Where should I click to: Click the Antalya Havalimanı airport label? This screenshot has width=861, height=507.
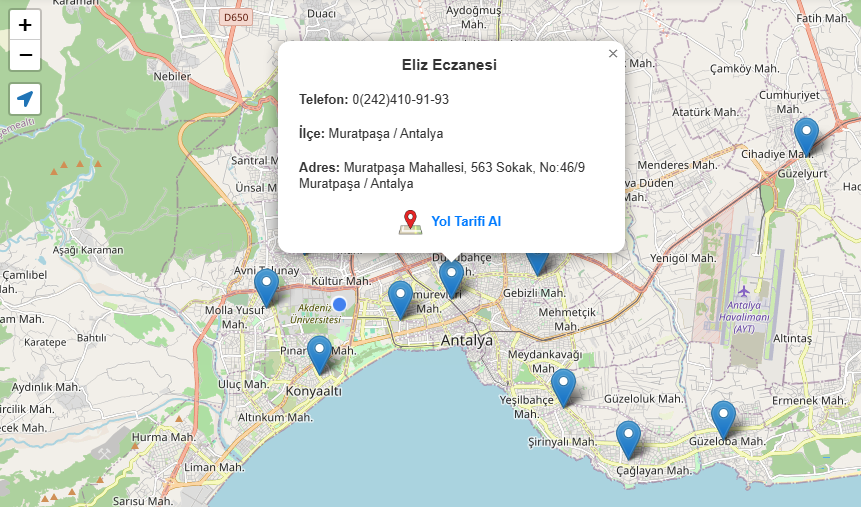pyautogui.click(x=745, y=316)
